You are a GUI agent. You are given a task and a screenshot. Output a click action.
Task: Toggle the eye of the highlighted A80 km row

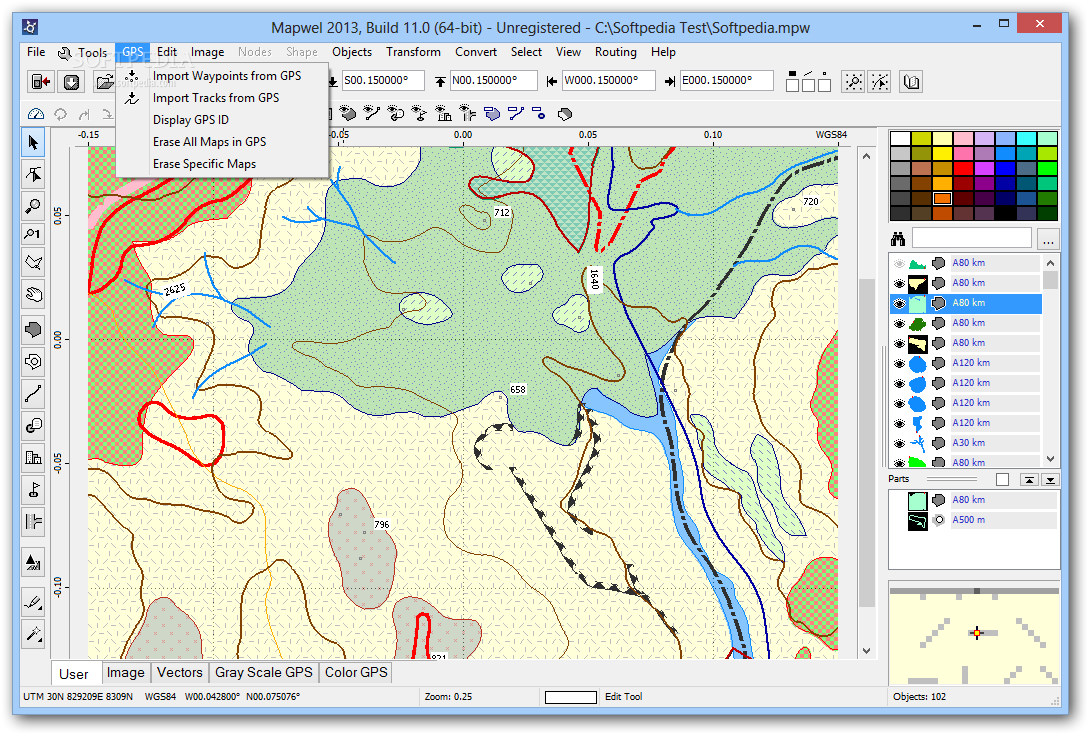click(899, 303)
